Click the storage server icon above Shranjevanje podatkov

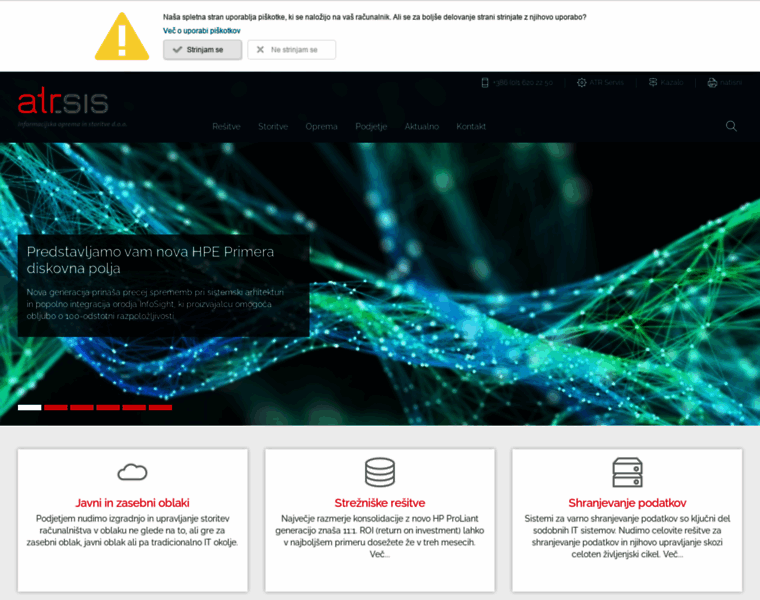click(x=628, y=472)
